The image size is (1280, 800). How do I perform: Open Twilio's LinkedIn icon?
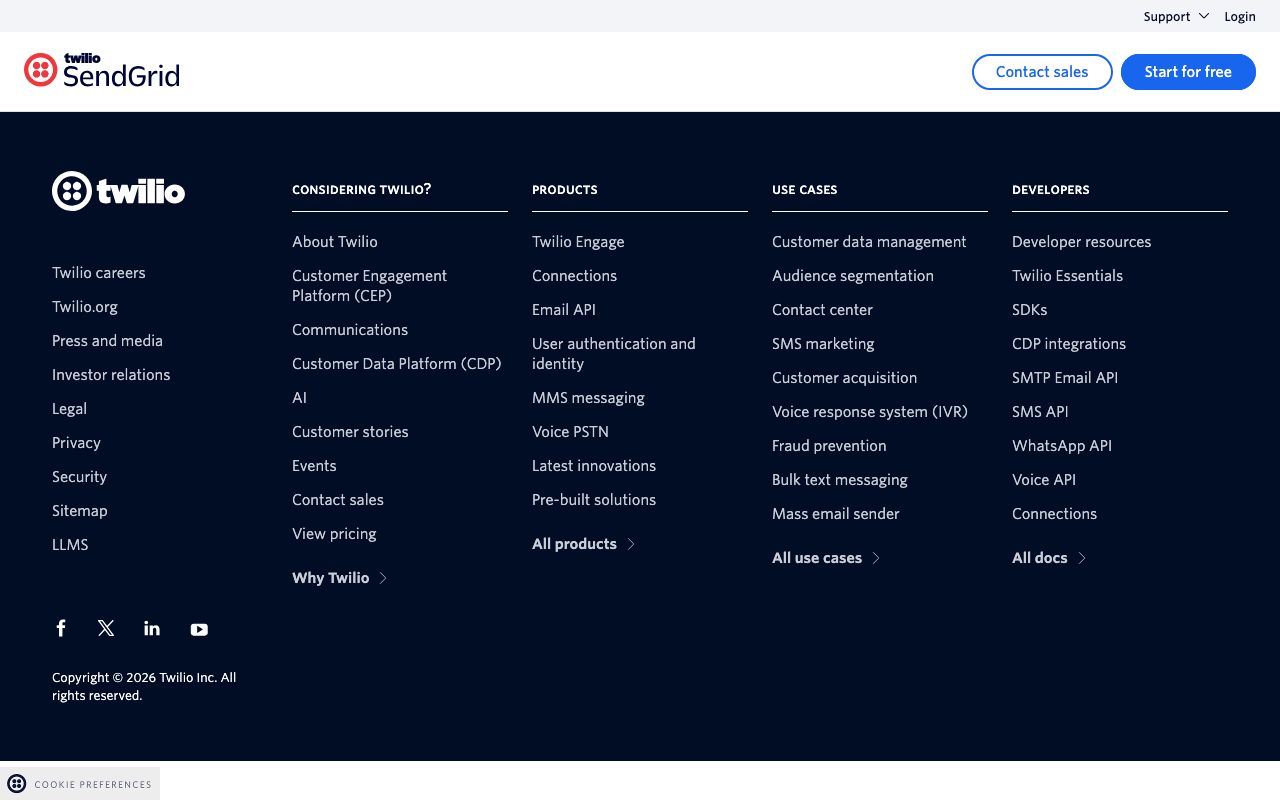click(152, 628)
